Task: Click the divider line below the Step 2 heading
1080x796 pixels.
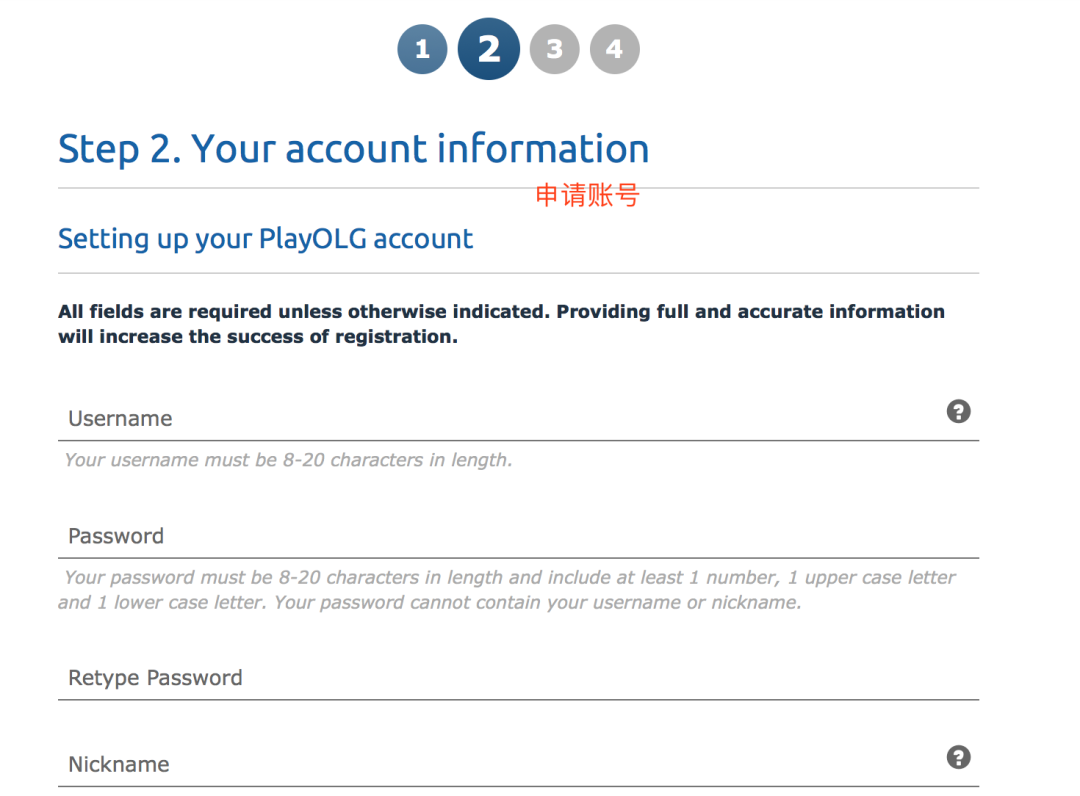Action: pos(300,188)
